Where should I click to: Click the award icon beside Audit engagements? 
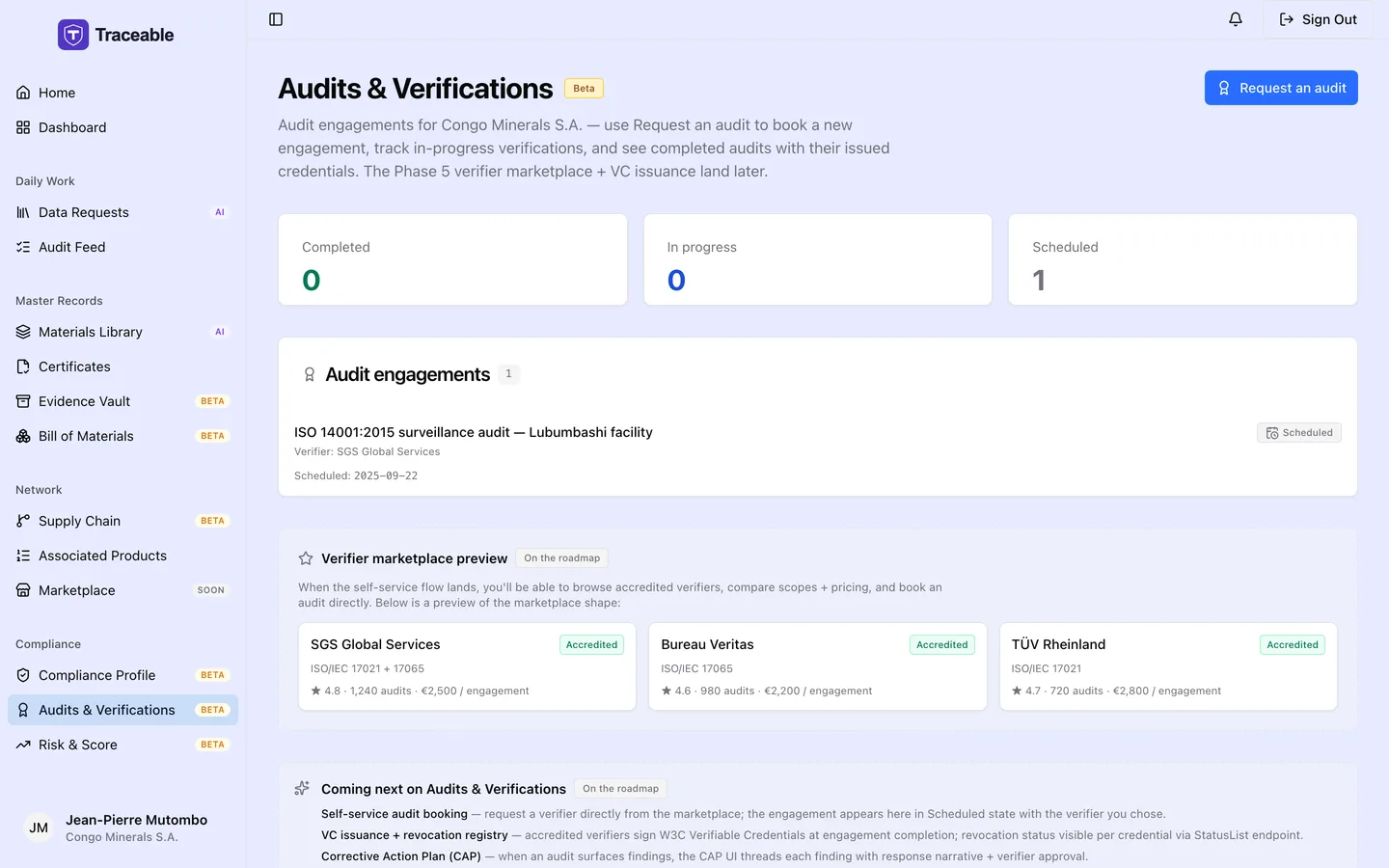click(310, 374)
